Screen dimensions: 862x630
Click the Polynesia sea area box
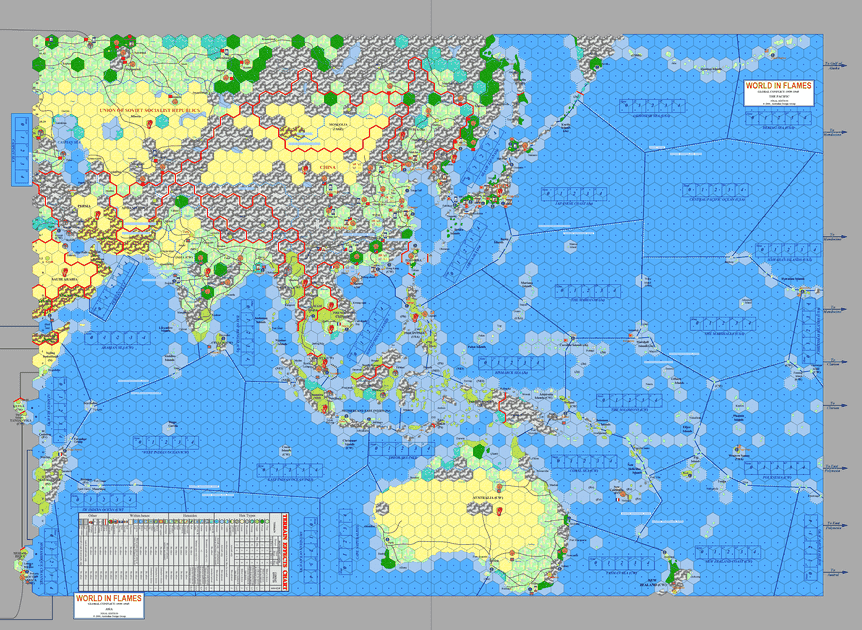777,468
